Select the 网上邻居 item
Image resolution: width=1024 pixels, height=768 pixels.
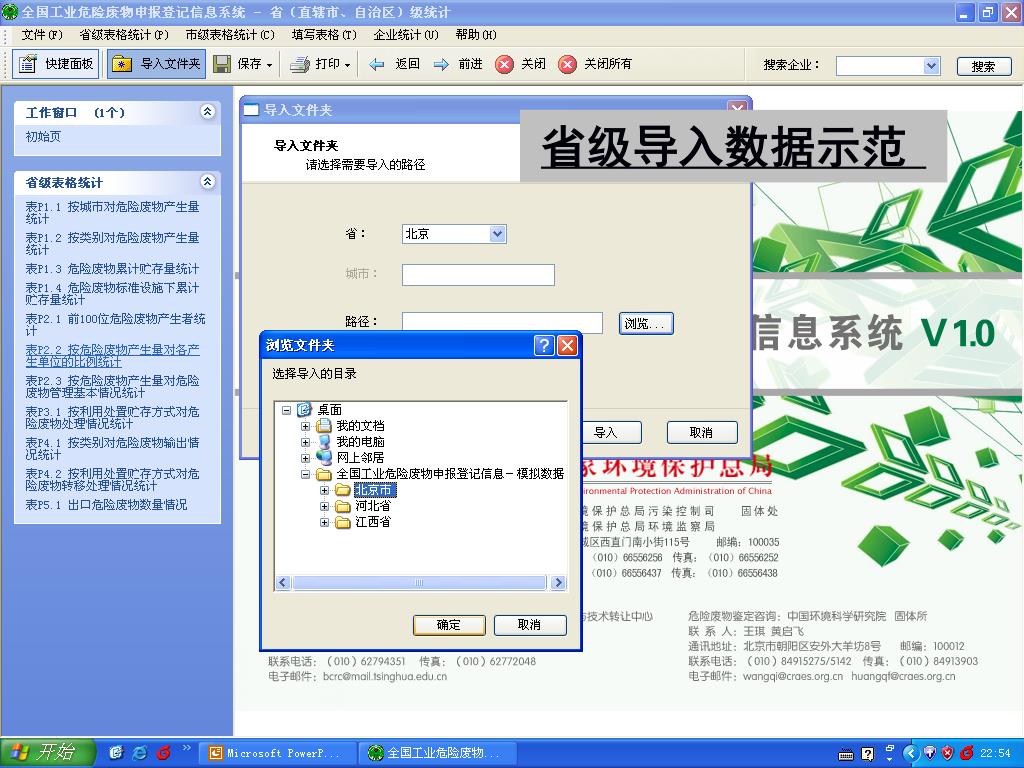360,458
